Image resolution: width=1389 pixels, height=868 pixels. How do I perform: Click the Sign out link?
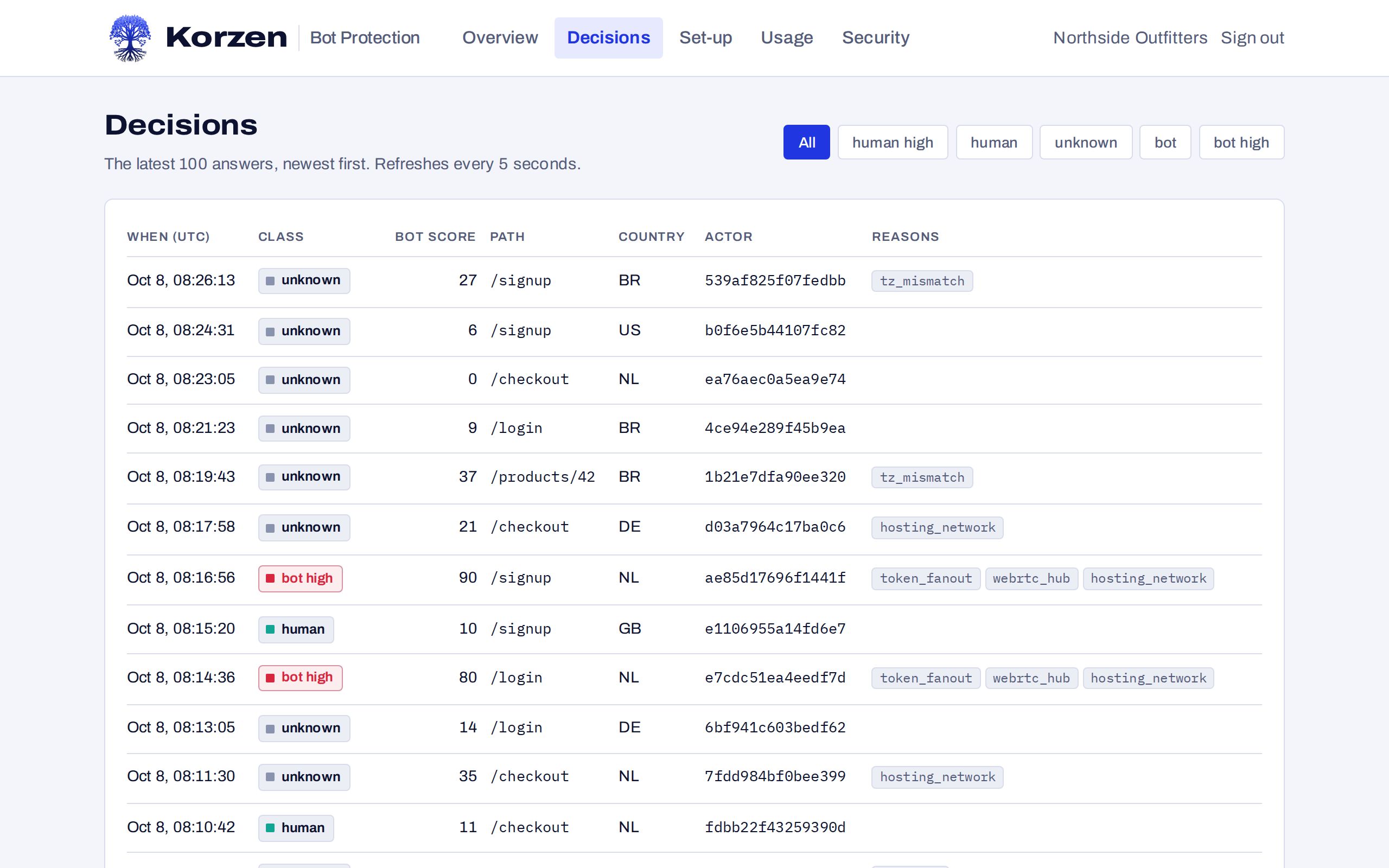(1252, 38)
